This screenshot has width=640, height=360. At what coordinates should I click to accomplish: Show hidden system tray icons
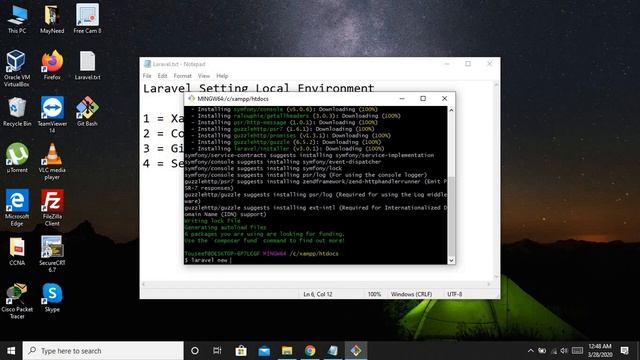531,351
